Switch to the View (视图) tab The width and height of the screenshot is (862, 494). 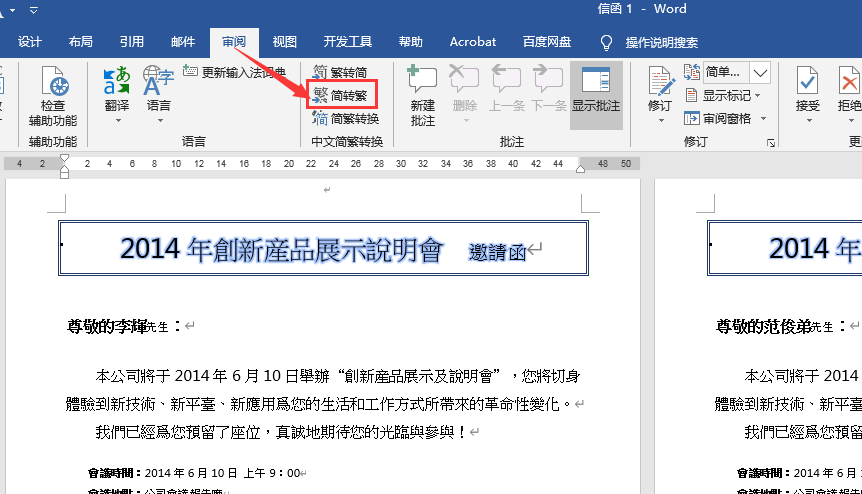click(x=285, y=42)
